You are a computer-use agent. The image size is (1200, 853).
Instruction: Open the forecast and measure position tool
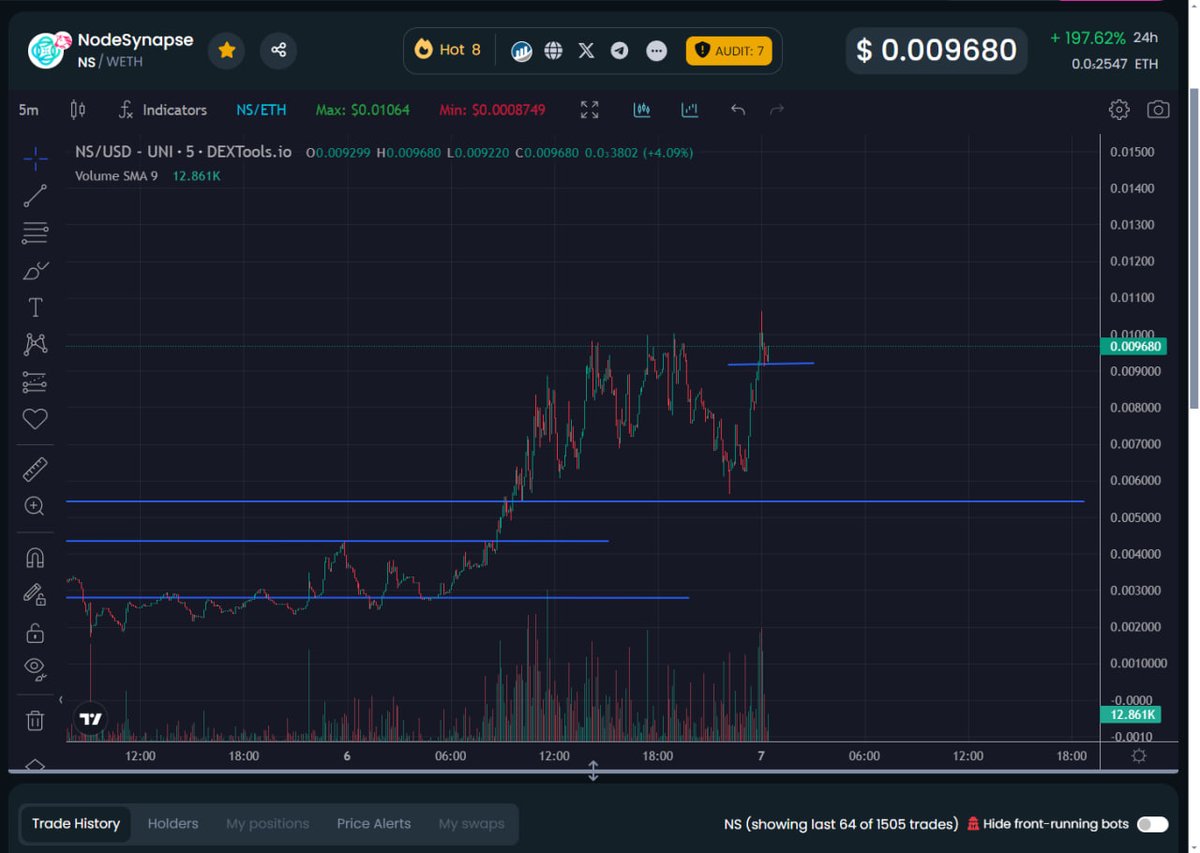pyautogui.click(x=35, y=382)
